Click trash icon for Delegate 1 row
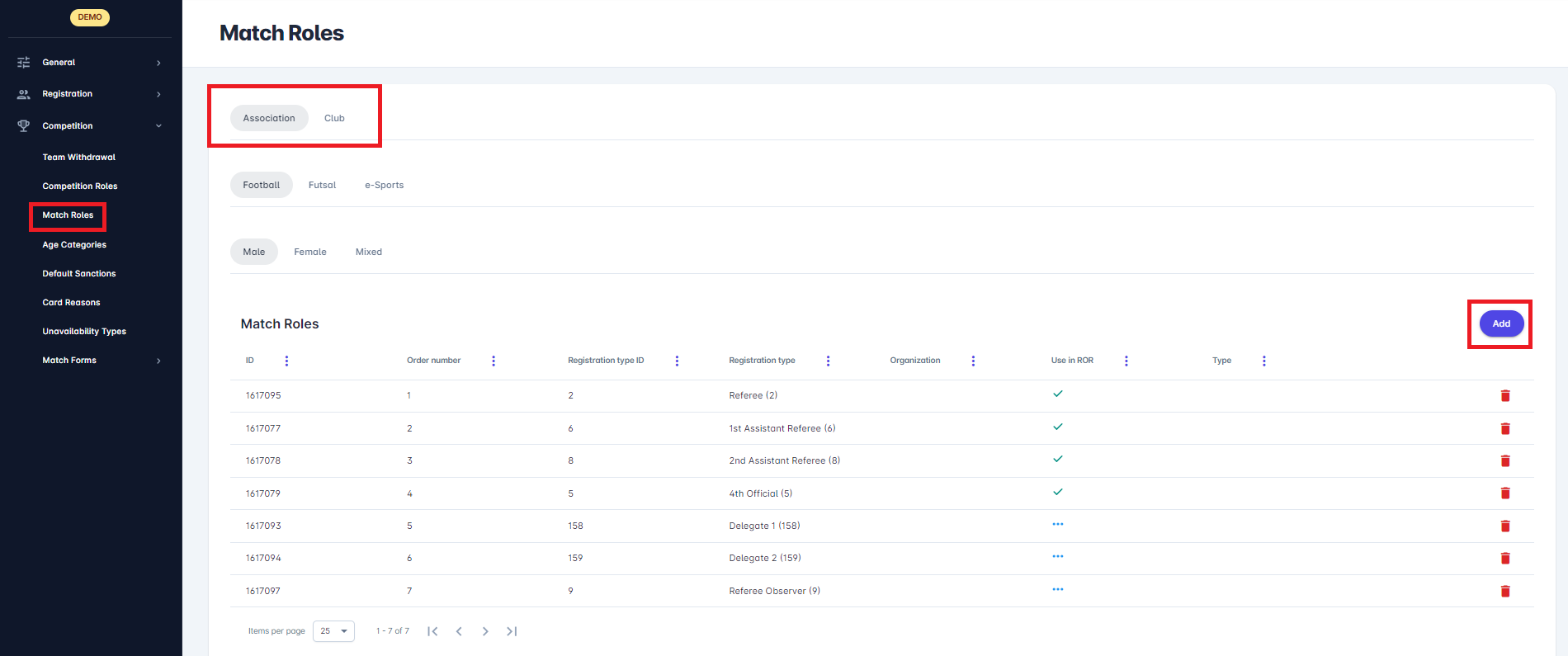 click(x=1504, y=526)
